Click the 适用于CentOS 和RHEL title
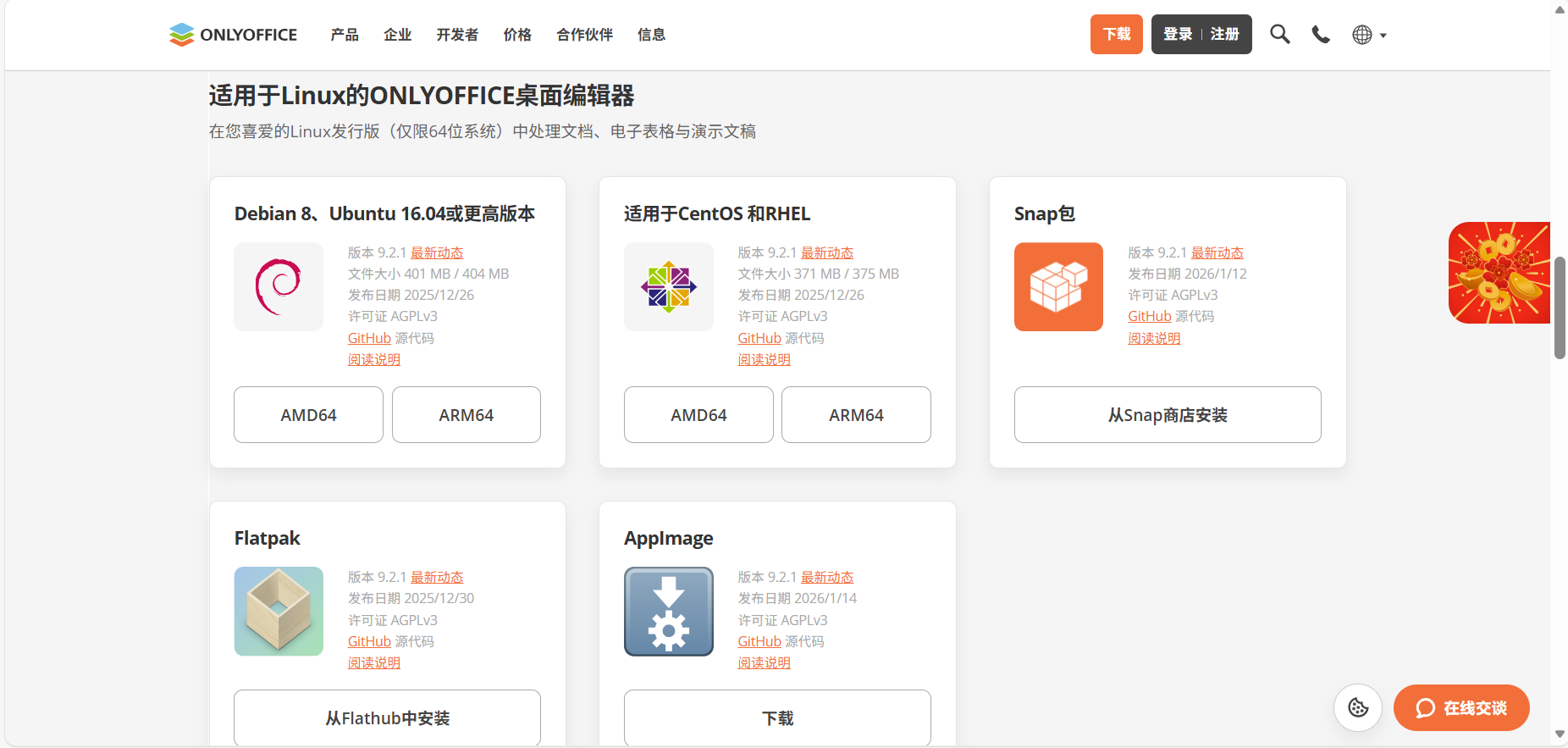1568x748 pixels. pos(717,213)
